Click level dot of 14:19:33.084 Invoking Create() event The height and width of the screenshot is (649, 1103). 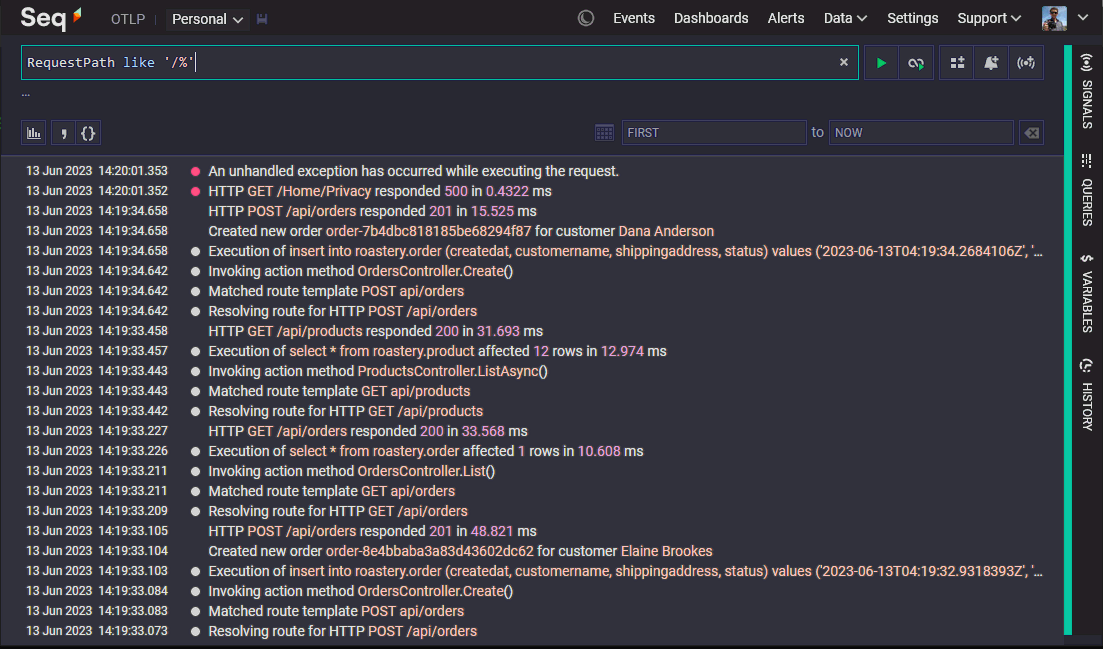[x=196, y=591]
